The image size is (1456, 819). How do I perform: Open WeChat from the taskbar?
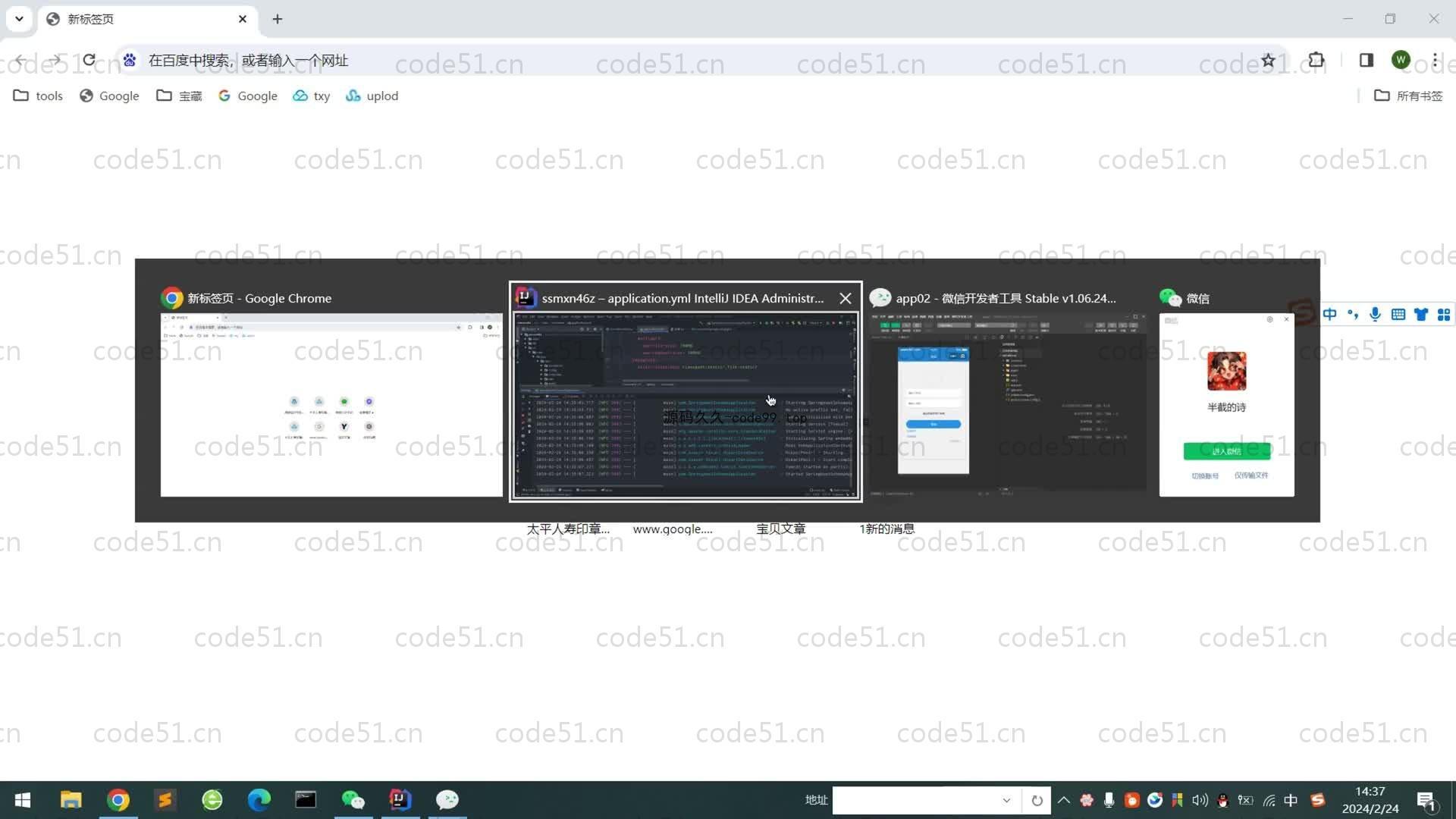pyautogui.click(x=353, y=800)
